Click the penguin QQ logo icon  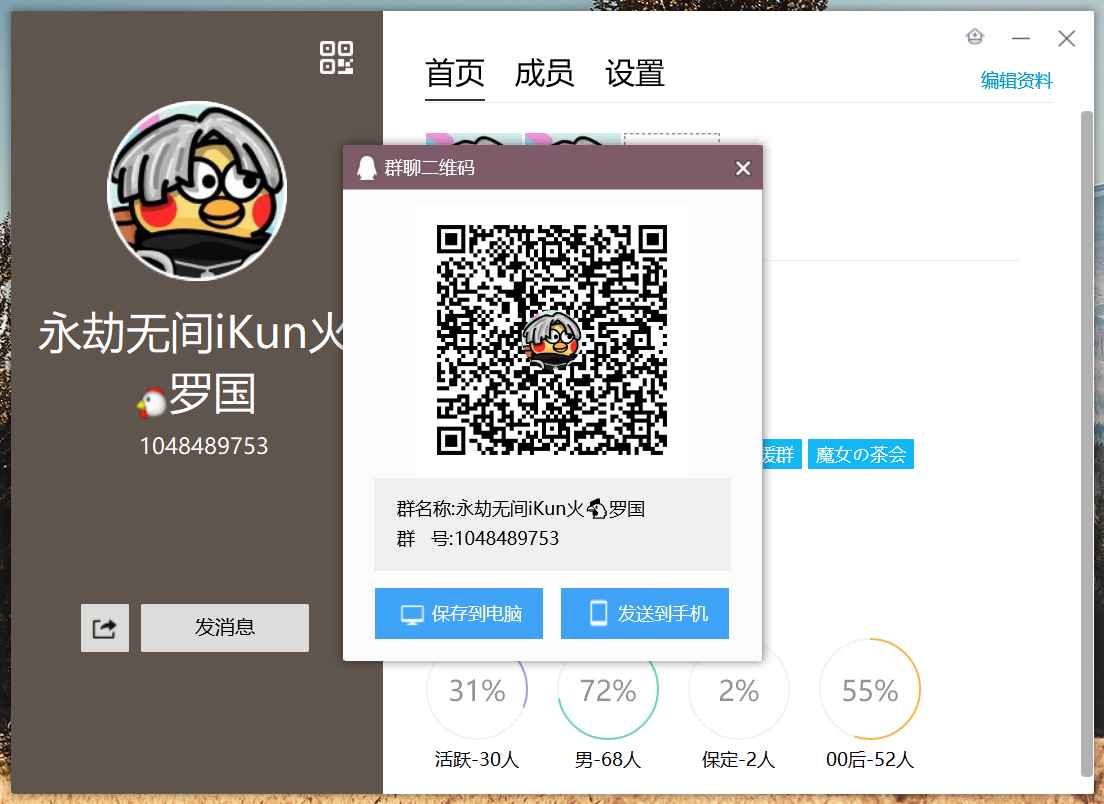click(367, 168)
